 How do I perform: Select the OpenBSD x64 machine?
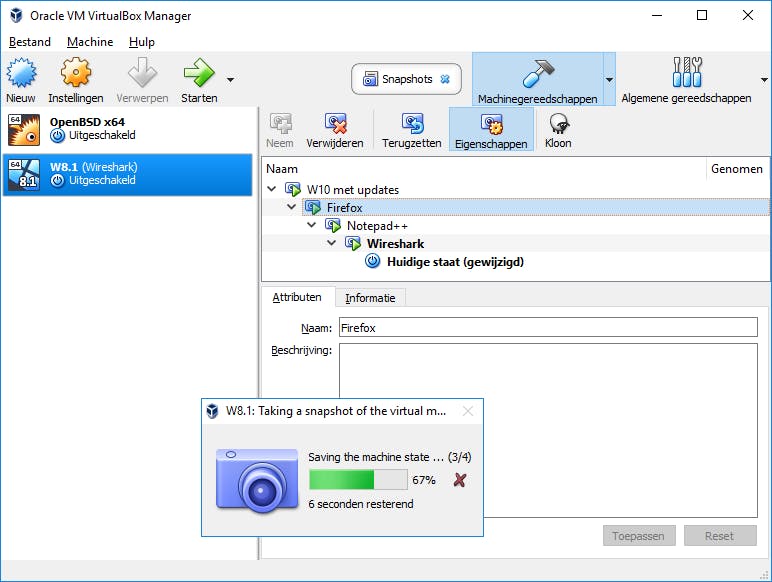tap(128, 129)
